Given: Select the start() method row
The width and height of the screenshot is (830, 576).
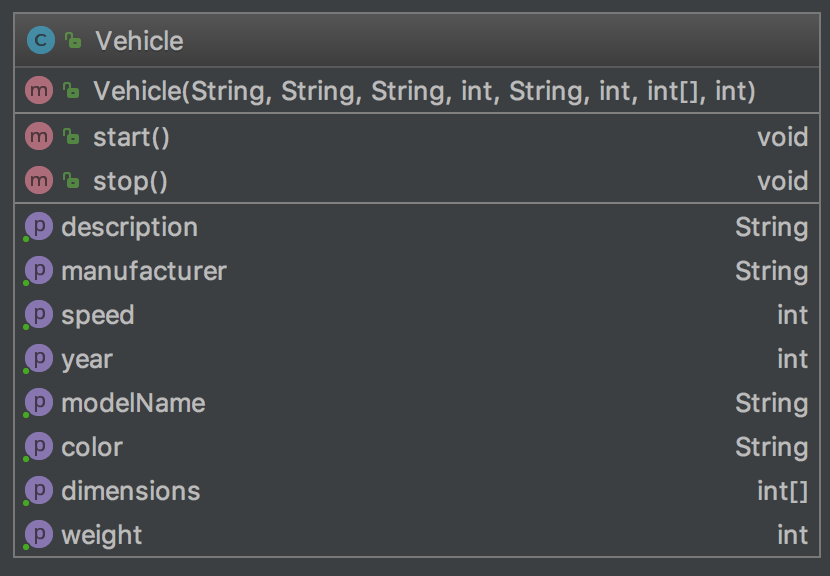Looking at the screenshot, I should 417,137.
